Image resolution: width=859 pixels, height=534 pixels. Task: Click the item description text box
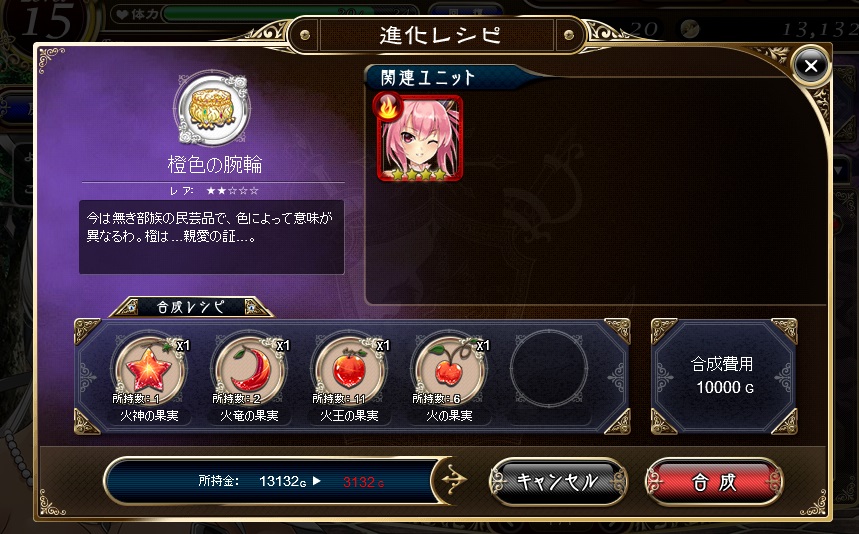pos(211,237)
